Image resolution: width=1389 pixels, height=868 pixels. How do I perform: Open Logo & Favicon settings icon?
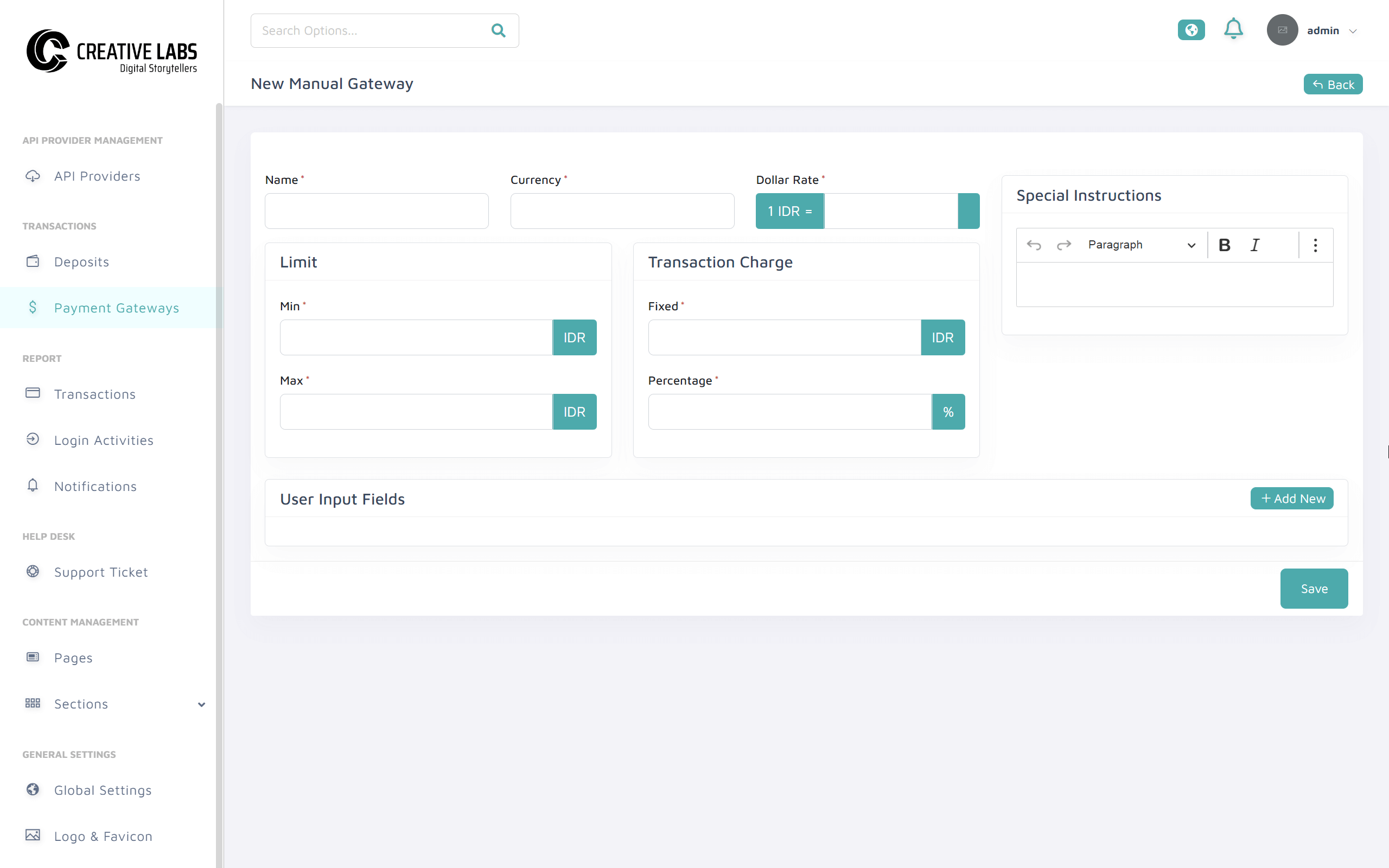click(x=32, y=835)
